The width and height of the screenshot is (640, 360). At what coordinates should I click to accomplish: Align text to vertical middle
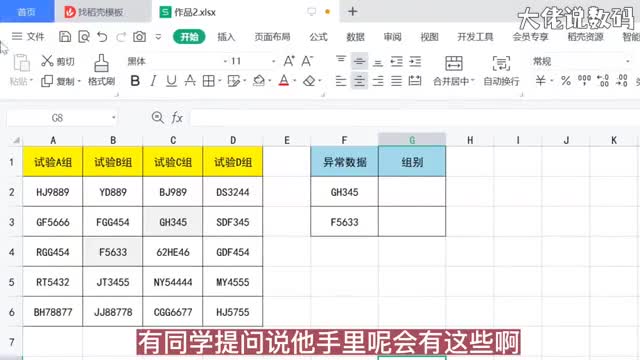pyautogui.click(x=359, y=61)
